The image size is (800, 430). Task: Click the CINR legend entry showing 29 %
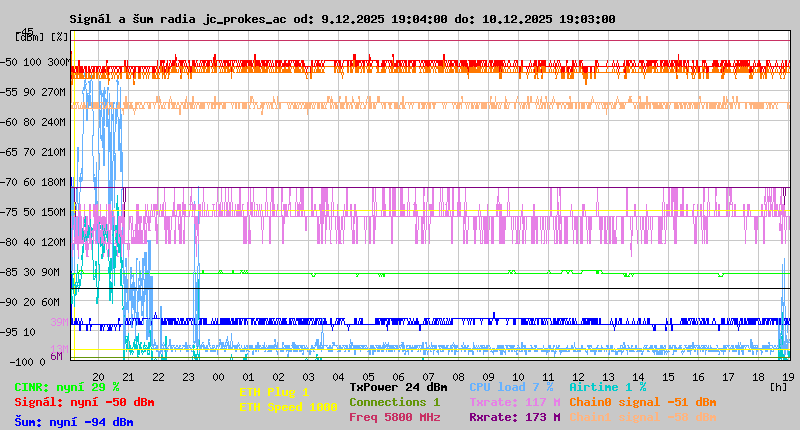coord(67,386)
